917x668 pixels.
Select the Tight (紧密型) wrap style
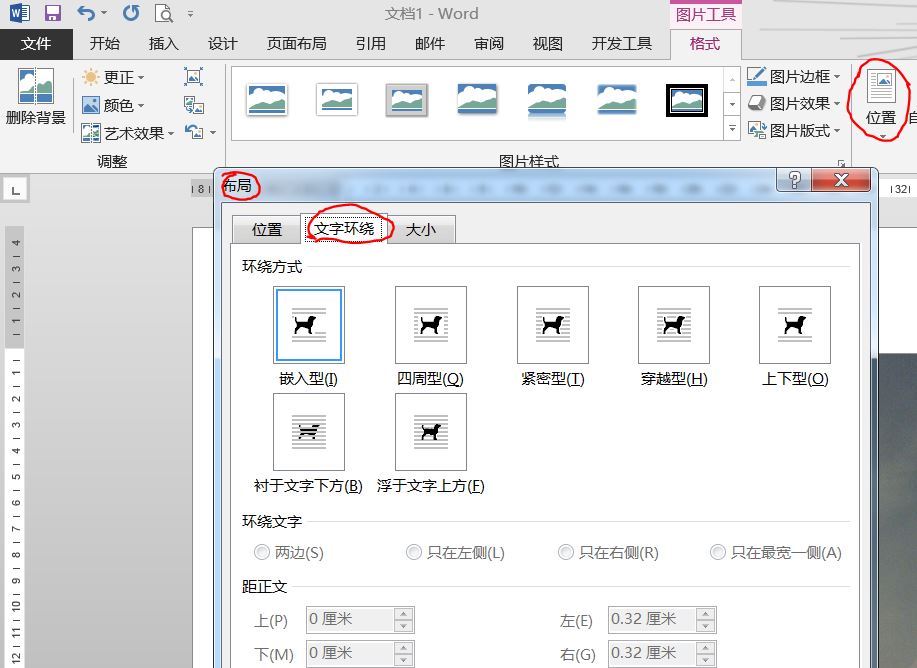coord(553,325)
